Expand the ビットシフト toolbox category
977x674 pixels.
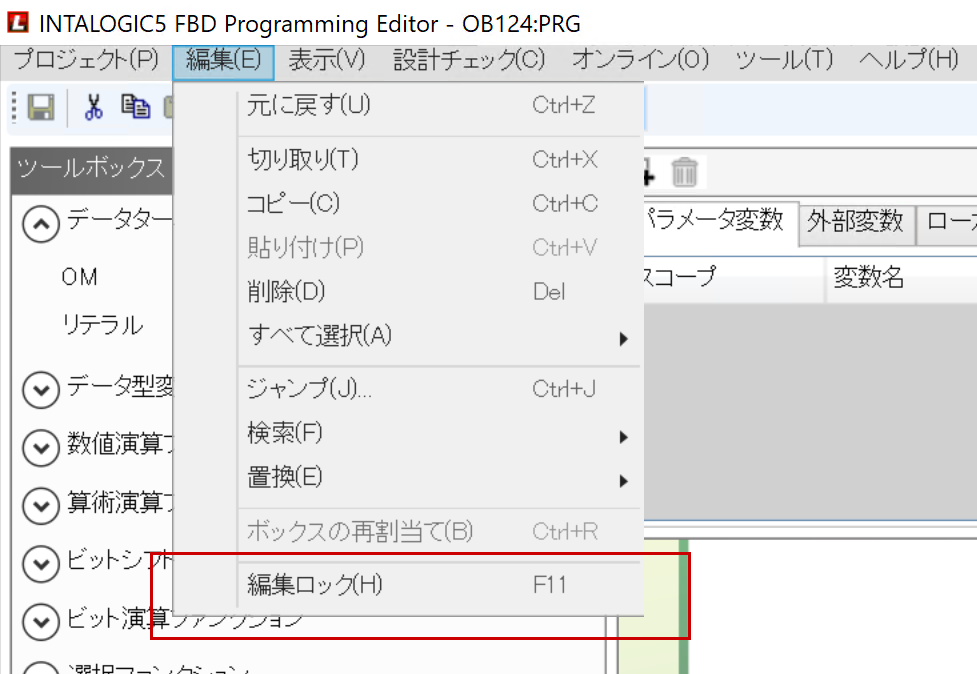click(x=40, y=563)
